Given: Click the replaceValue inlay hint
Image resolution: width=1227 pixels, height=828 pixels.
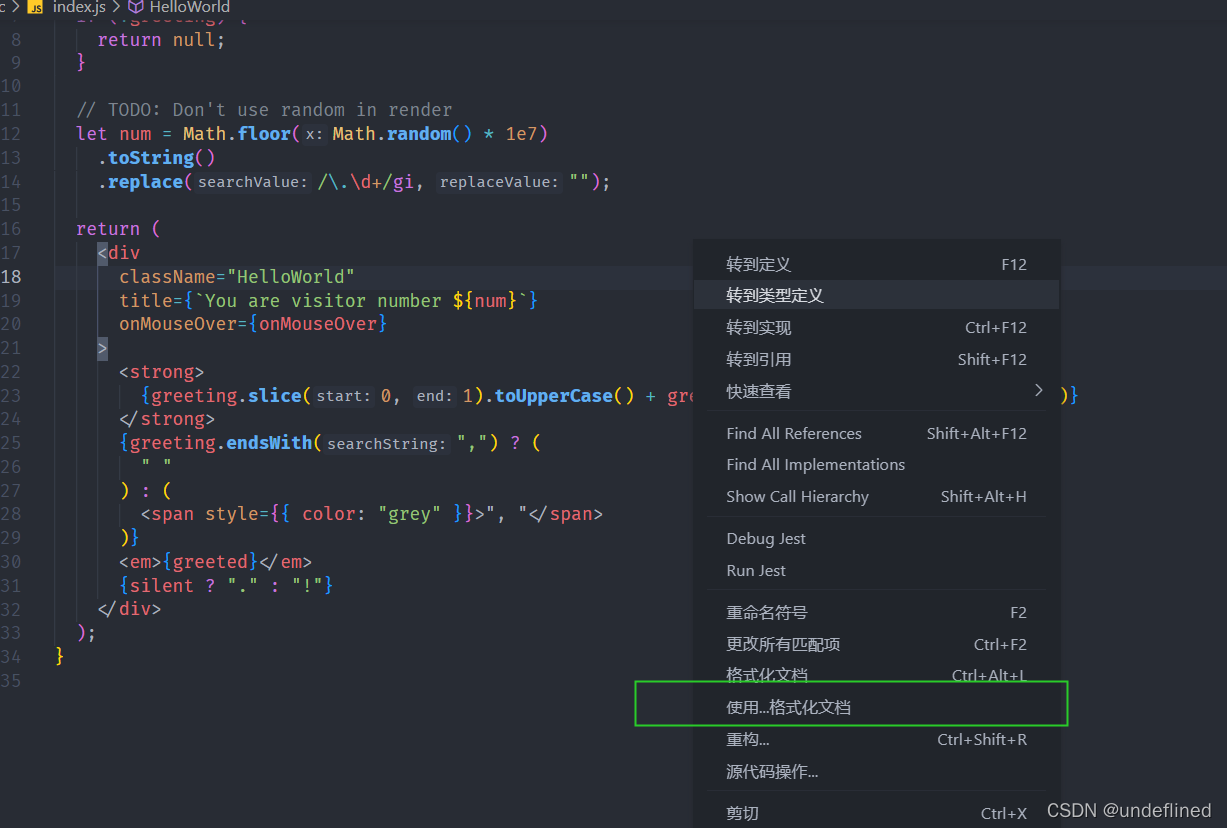Looking at the screenshot, I should 499,182.
